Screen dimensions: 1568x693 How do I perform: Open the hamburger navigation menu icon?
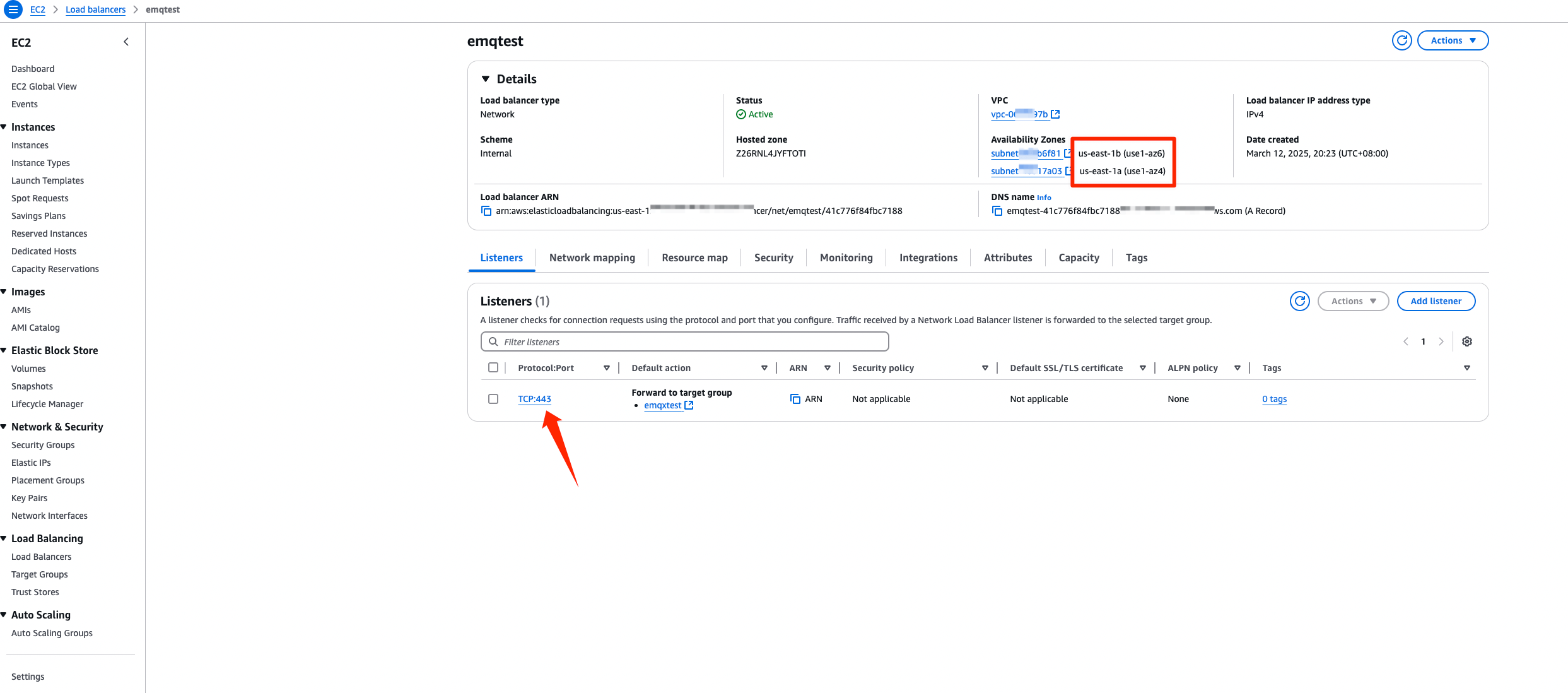tap(13, 9)
